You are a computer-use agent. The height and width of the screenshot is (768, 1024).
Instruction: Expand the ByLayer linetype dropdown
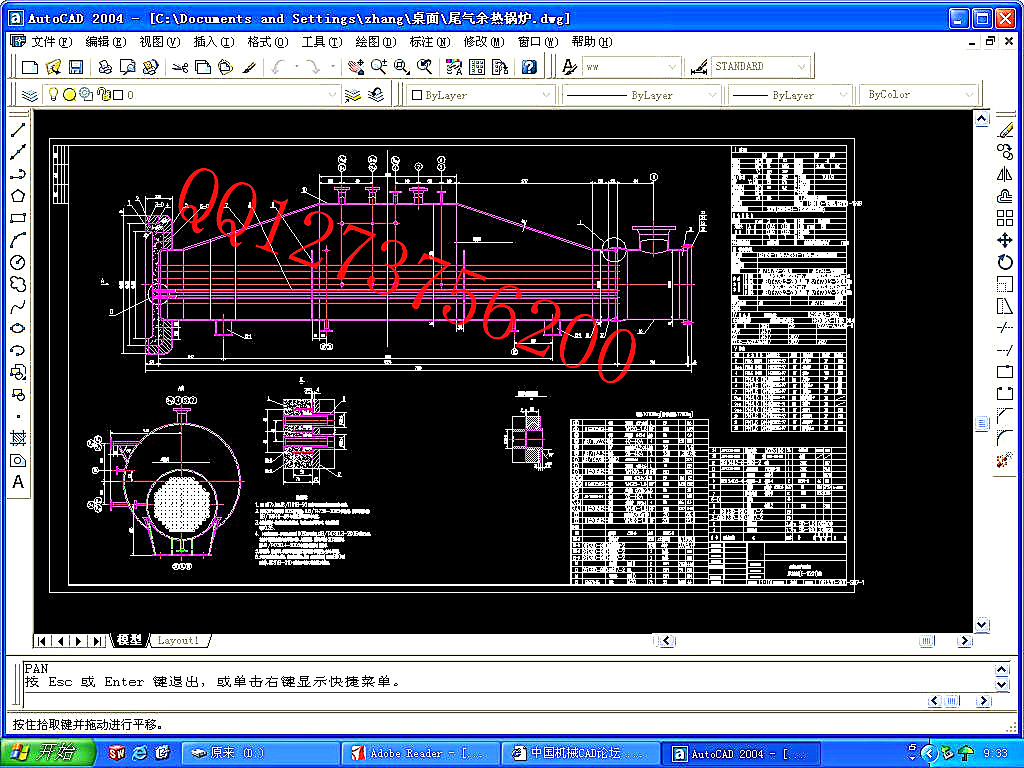(712, 95)
